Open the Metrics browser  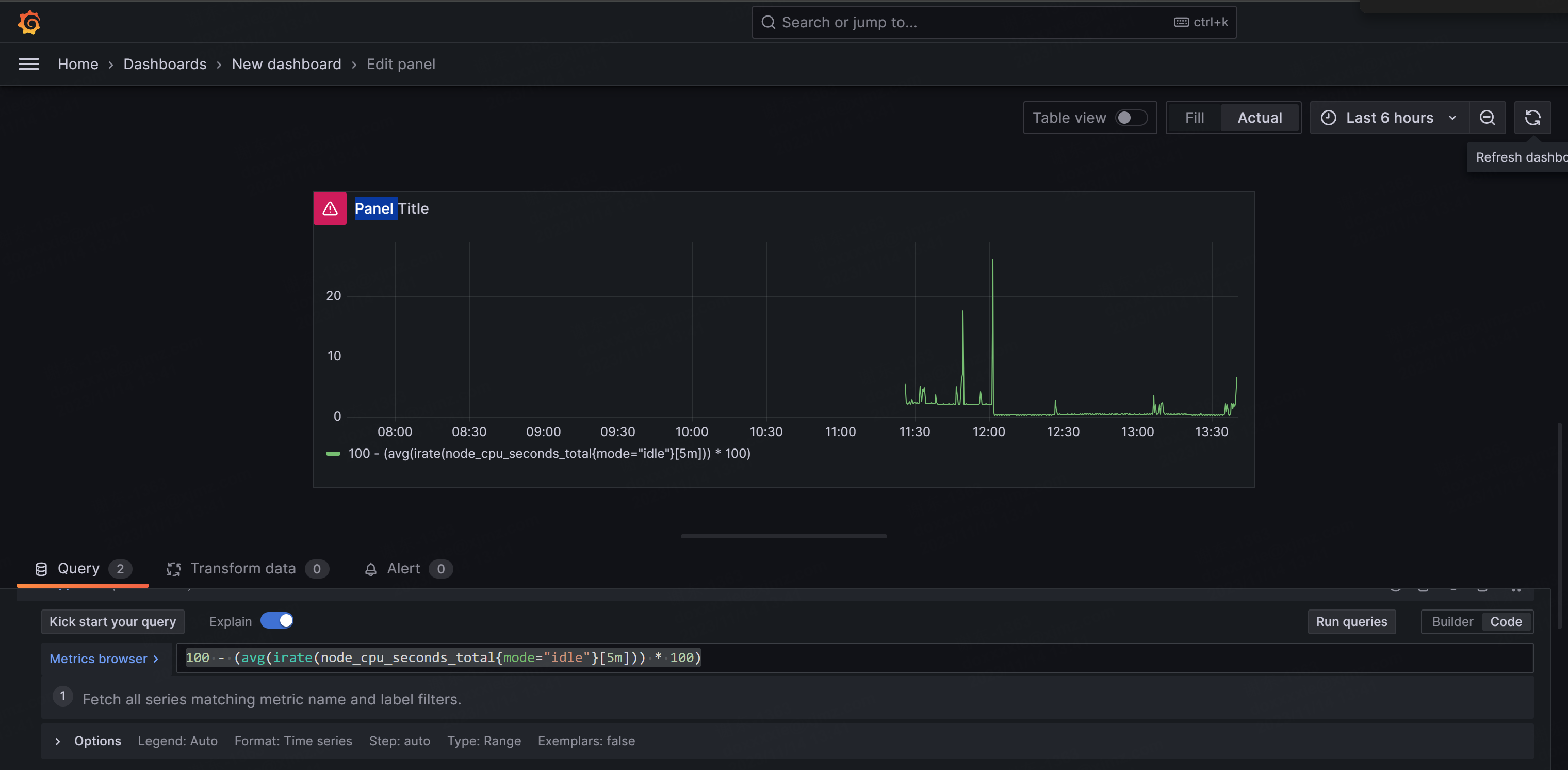click(104, 659)
